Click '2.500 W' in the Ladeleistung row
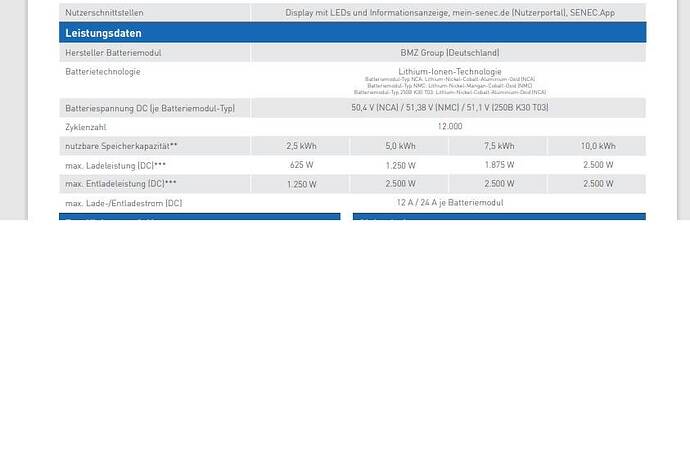This screenshot has width=690, height=473. tap(598, 165)
